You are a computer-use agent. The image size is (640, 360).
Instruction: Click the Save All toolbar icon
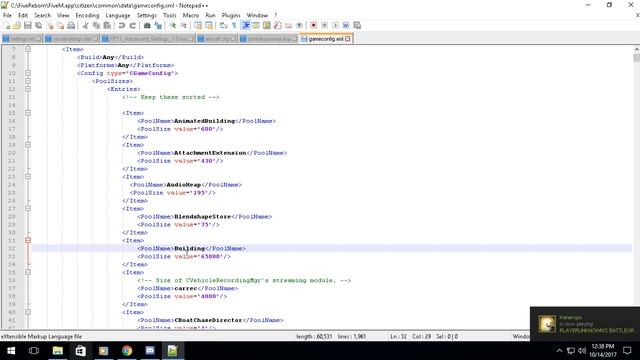tap(38, 25)
